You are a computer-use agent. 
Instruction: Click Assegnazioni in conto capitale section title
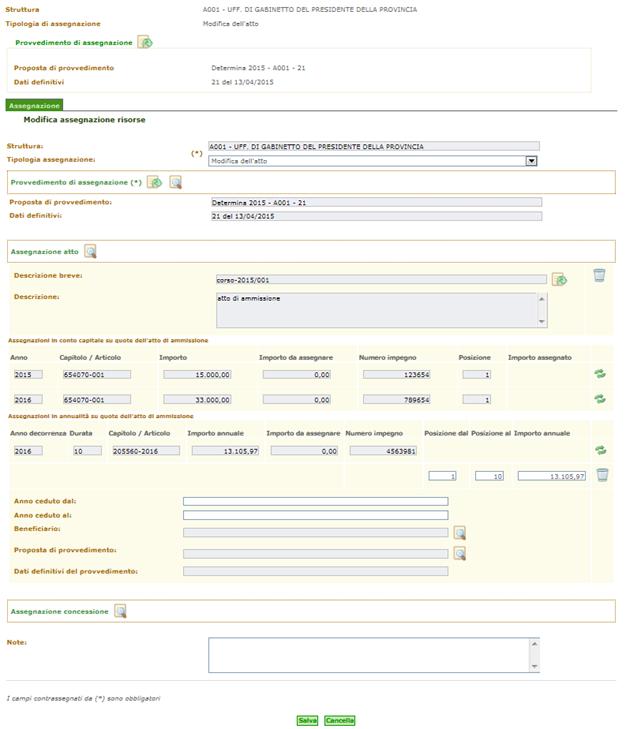pyautogui.click(x=108, y=340)
